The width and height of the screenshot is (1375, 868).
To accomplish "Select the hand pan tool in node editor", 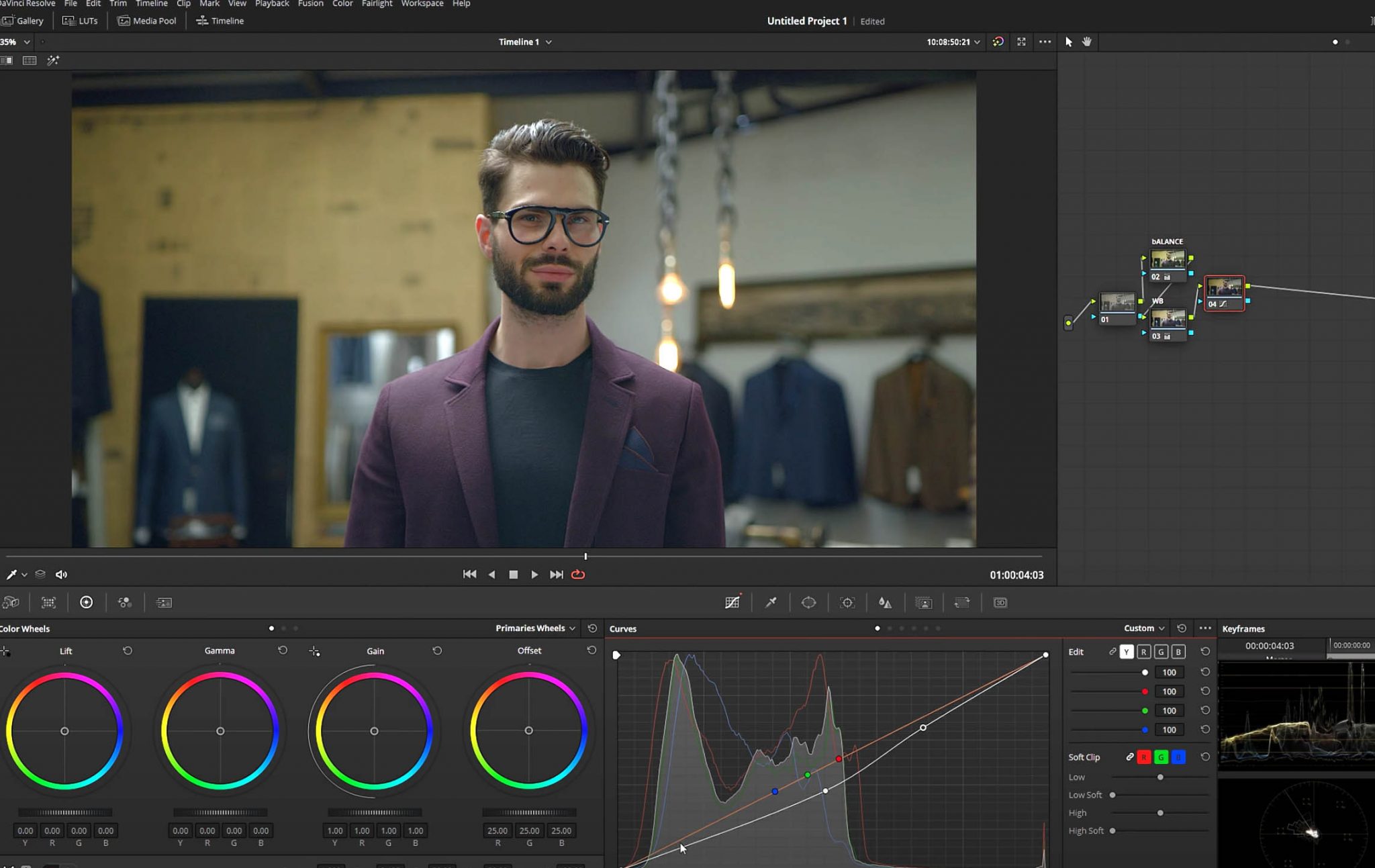I will (1087, 42).
